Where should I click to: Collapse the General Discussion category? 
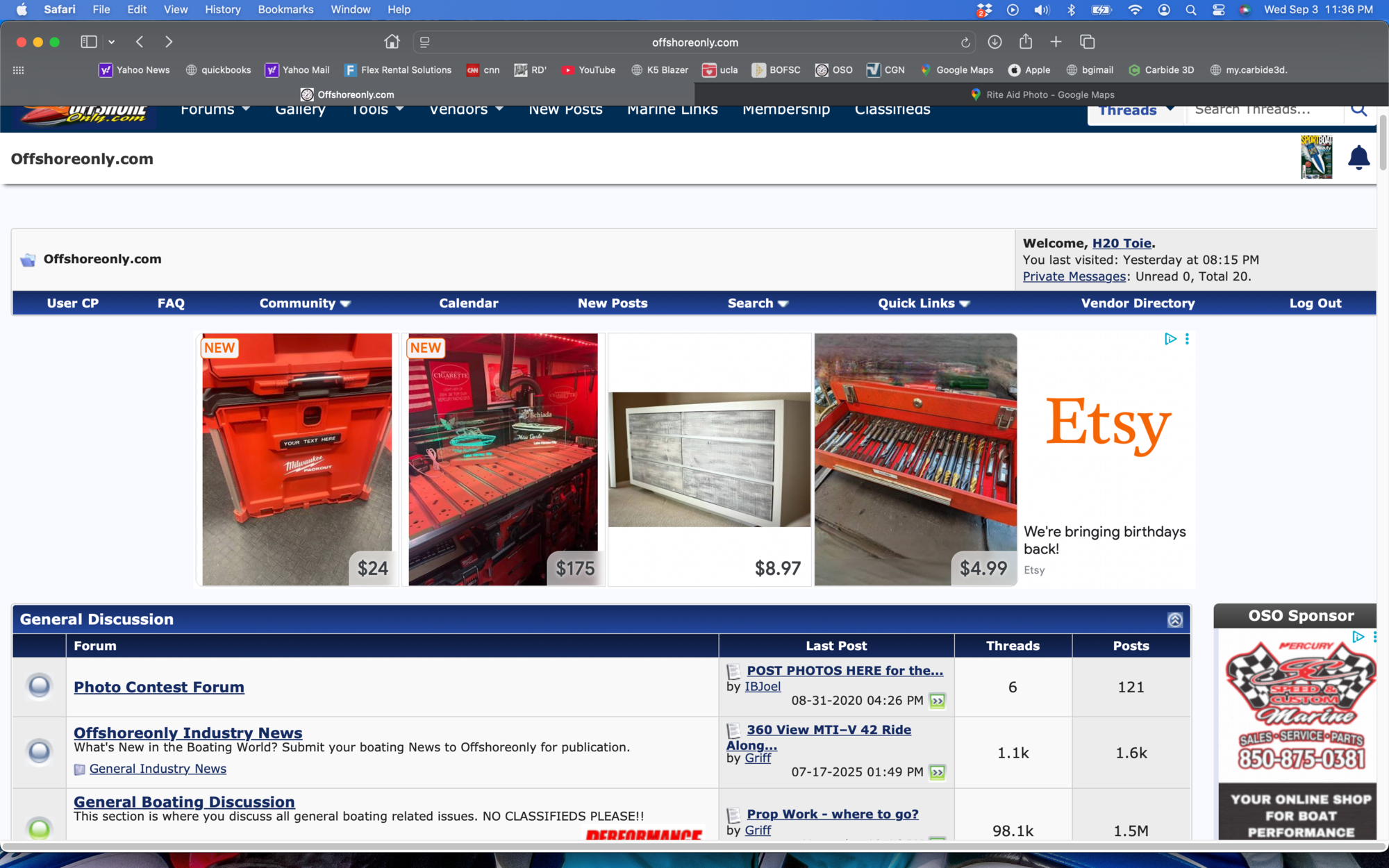coord(1174,619)
